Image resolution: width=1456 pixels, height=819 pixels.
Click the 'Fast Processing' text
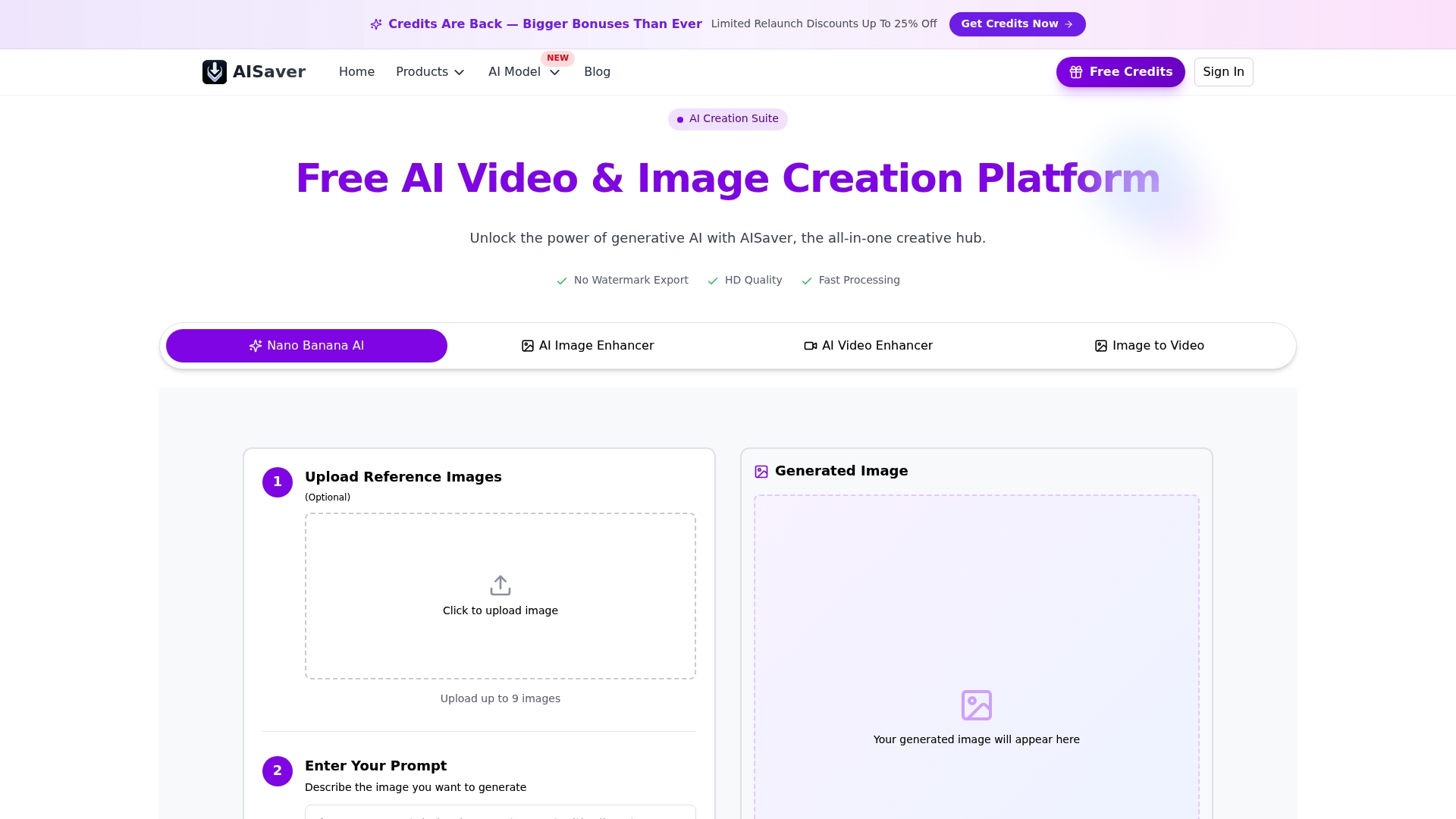(859, 281)
